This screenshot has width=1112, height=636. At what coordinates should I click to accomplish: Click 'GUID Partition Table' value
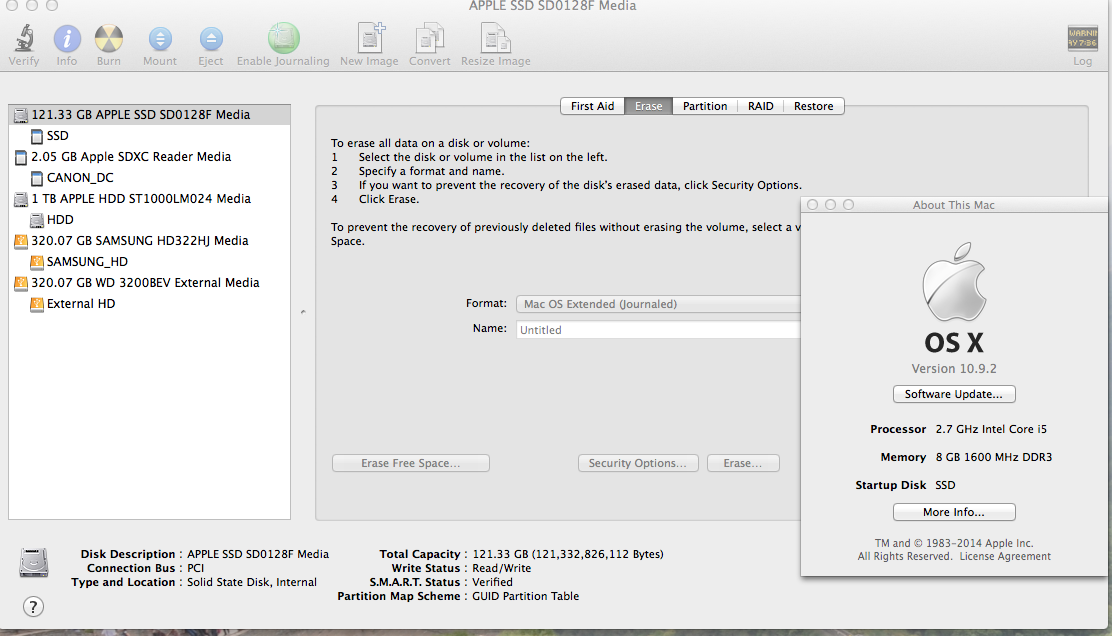526,596
